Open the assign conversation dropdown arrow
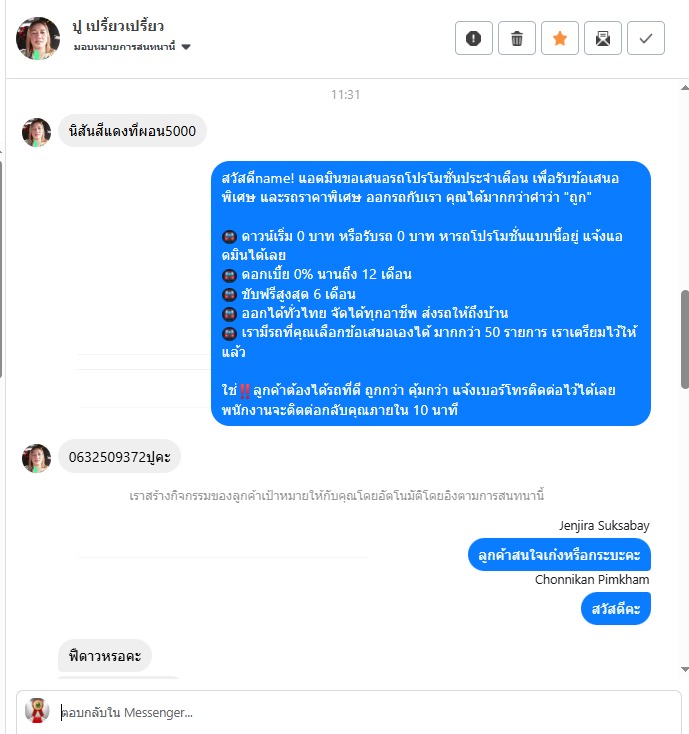 [186, 47]
